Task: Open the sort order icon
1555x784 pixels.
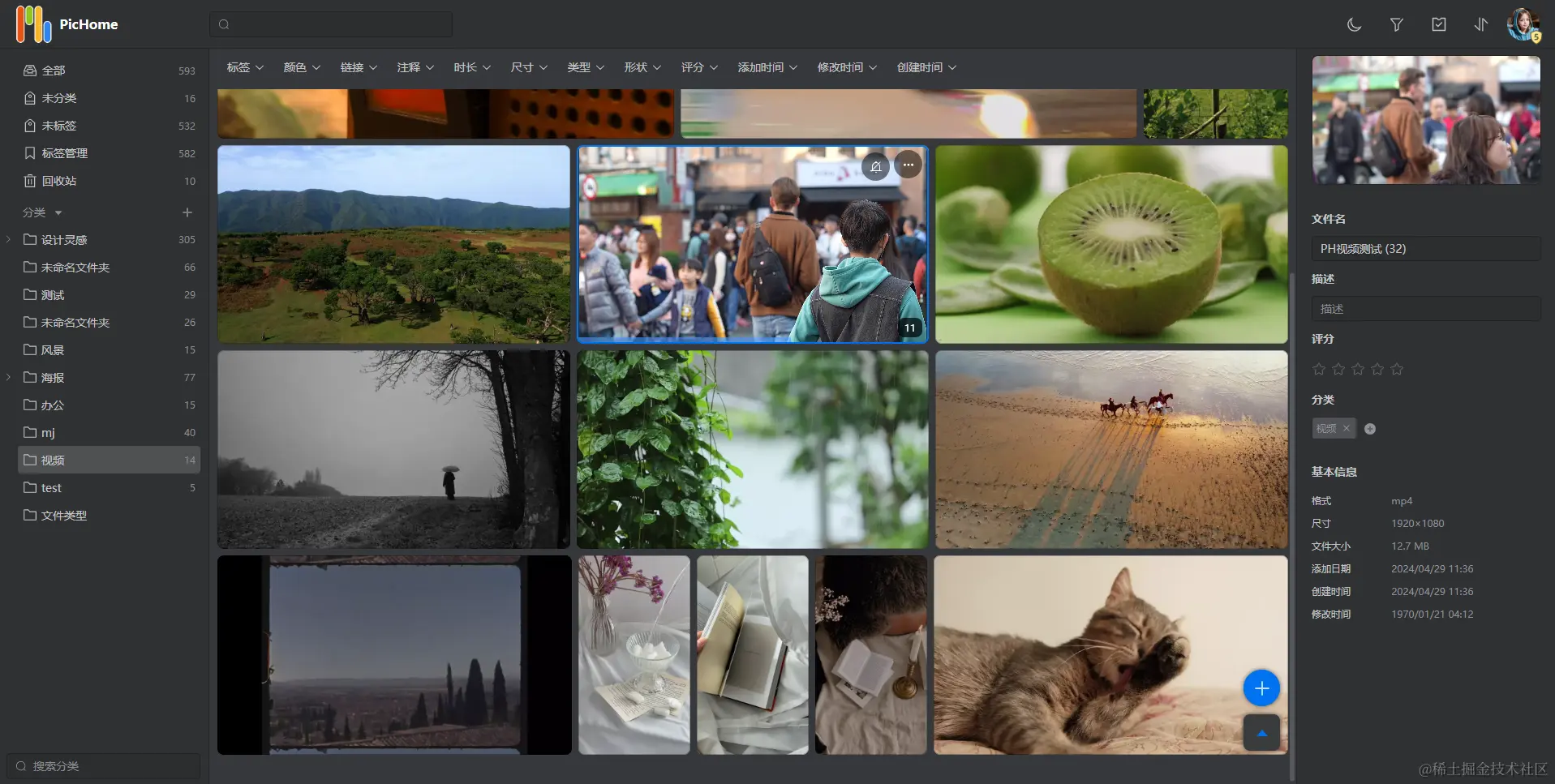Action: click(1480, 24)
